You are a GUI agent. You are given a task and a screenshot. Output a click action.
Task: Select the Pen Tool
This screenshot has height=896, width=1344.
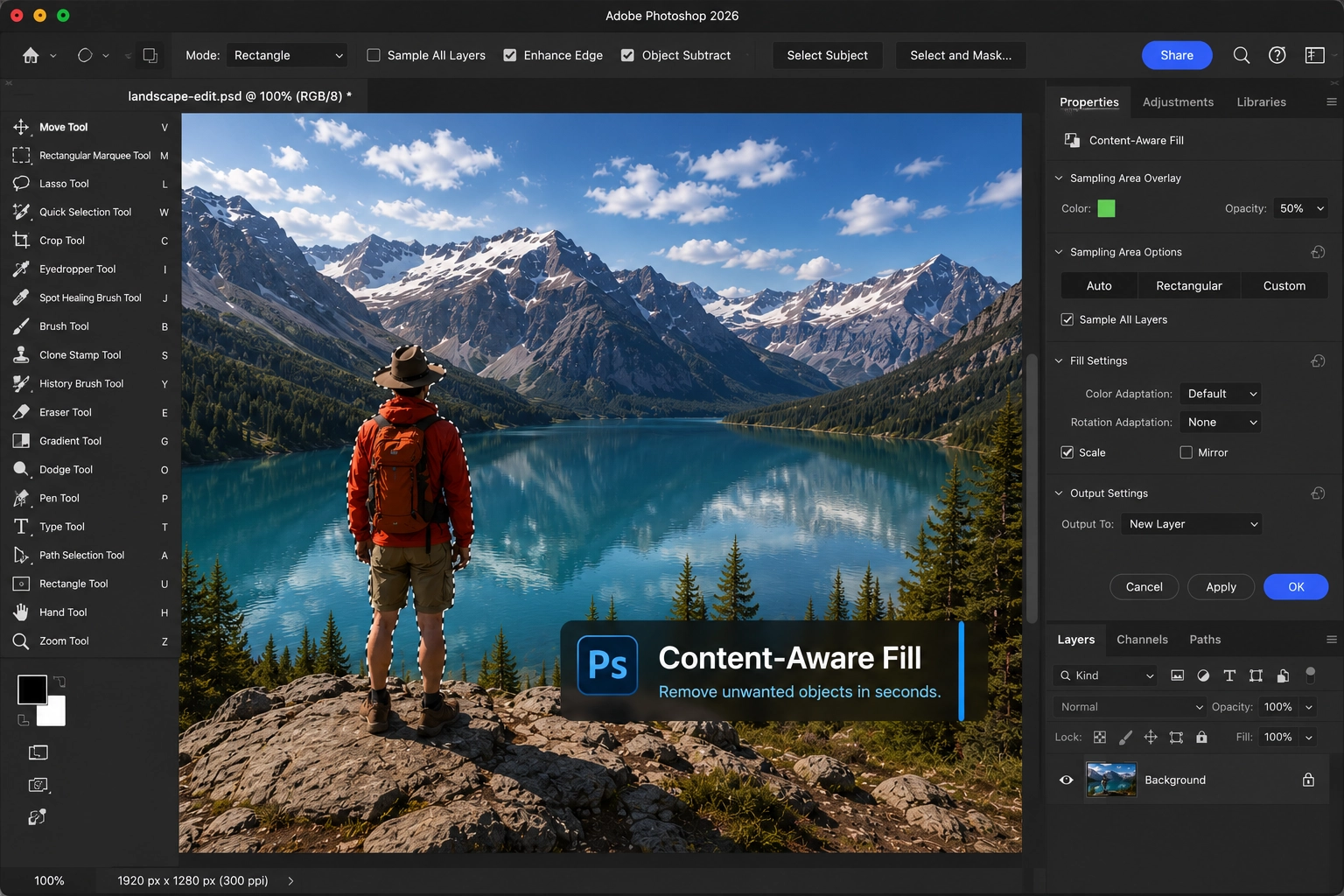click(89, 498)
